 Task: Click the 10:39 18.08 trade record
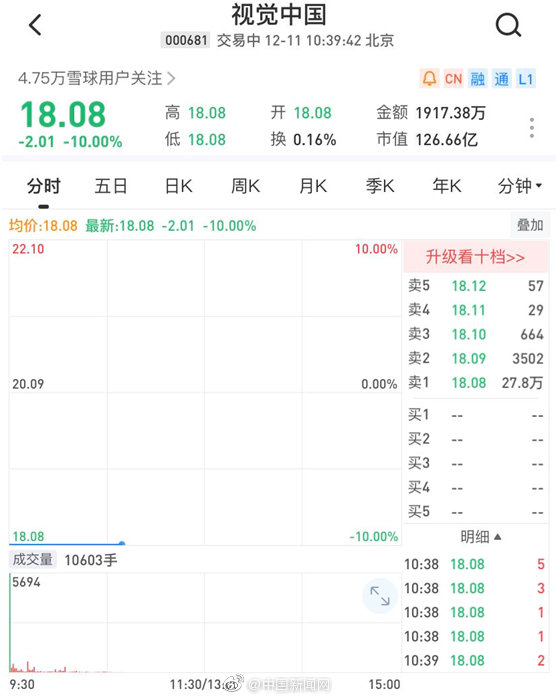pyautogui.click(x=475, y=661)
